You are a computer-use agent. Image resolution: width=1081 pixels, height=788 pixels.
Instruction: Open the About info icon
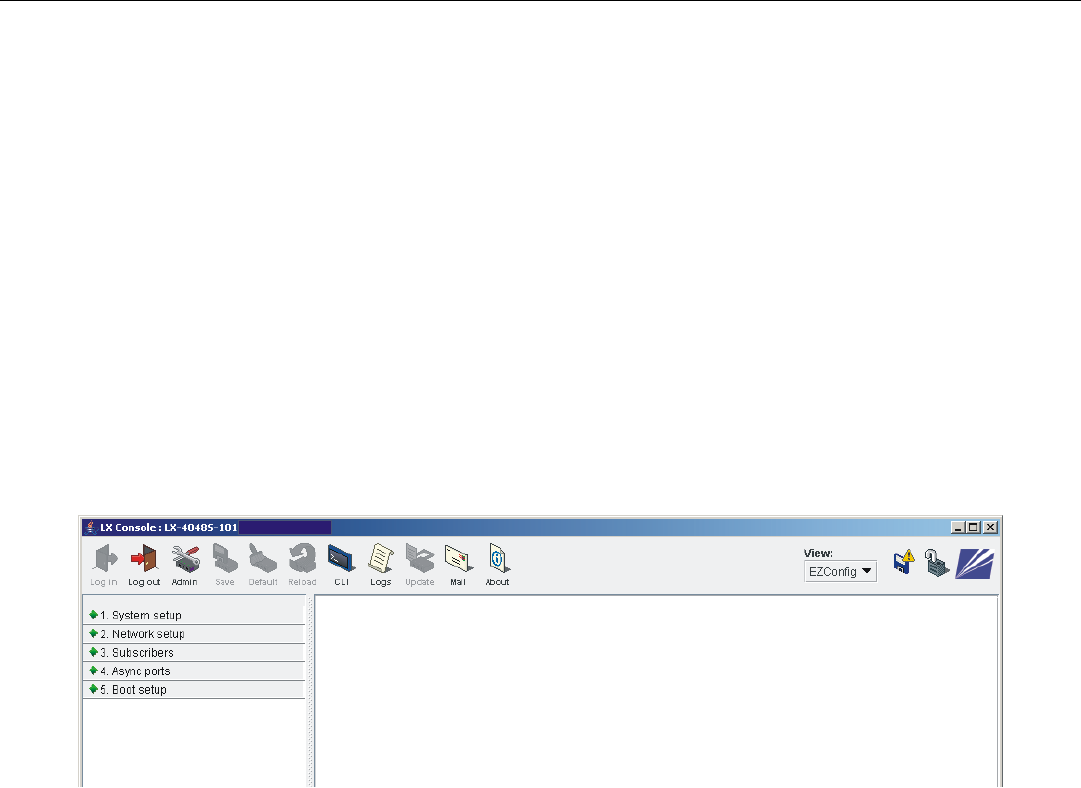tap(498, 559)
